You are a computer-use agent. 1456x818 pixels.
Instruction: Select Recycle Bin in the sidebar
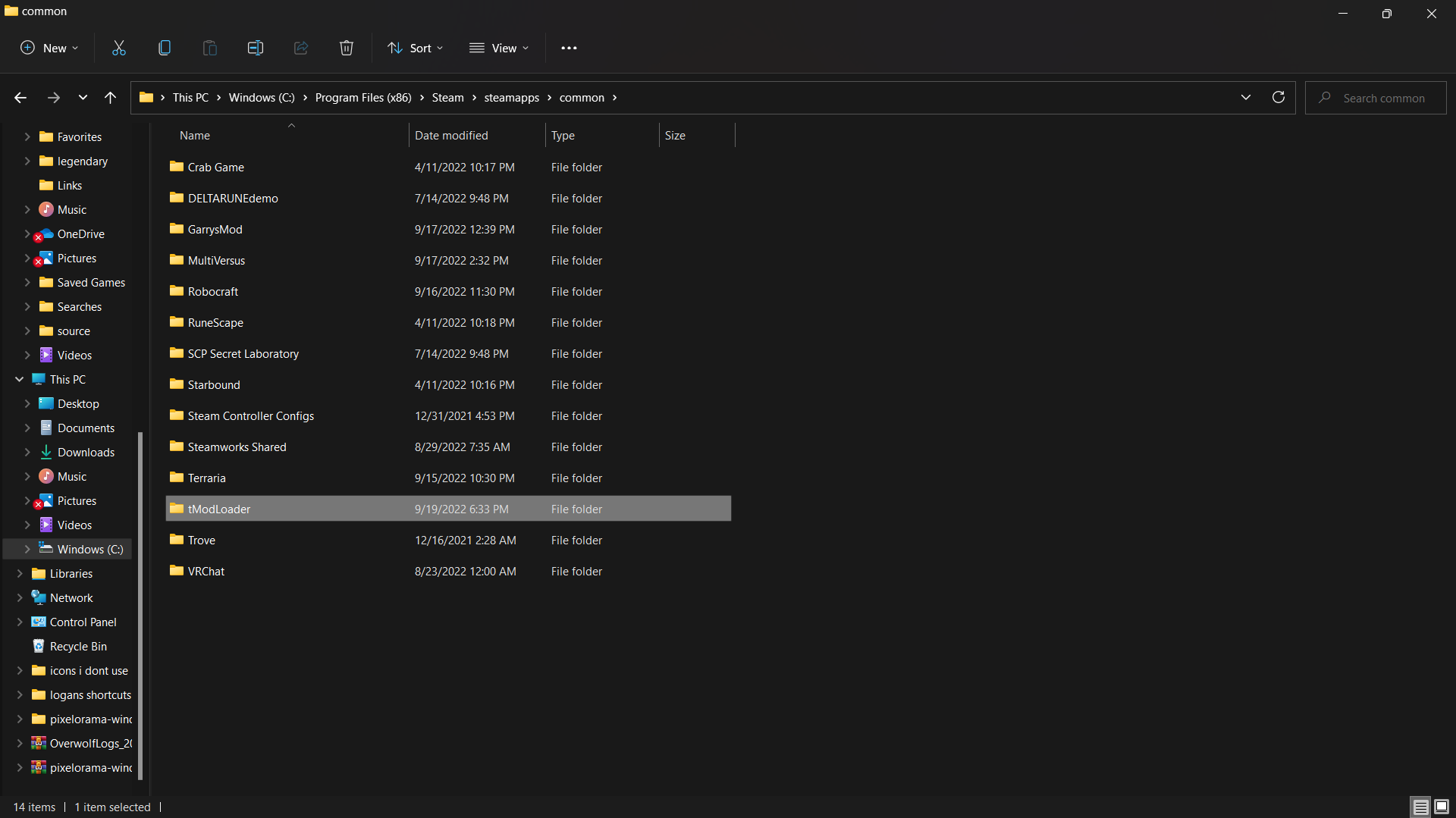(78, 646)
